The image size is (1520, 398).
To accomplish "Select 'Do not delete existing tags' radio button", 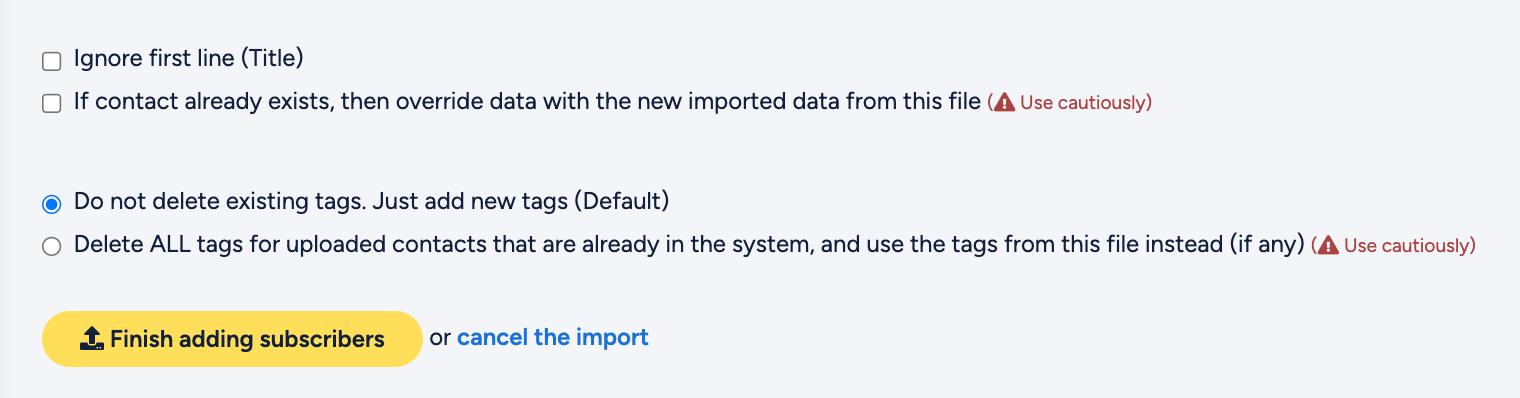I will click(51, 204).
